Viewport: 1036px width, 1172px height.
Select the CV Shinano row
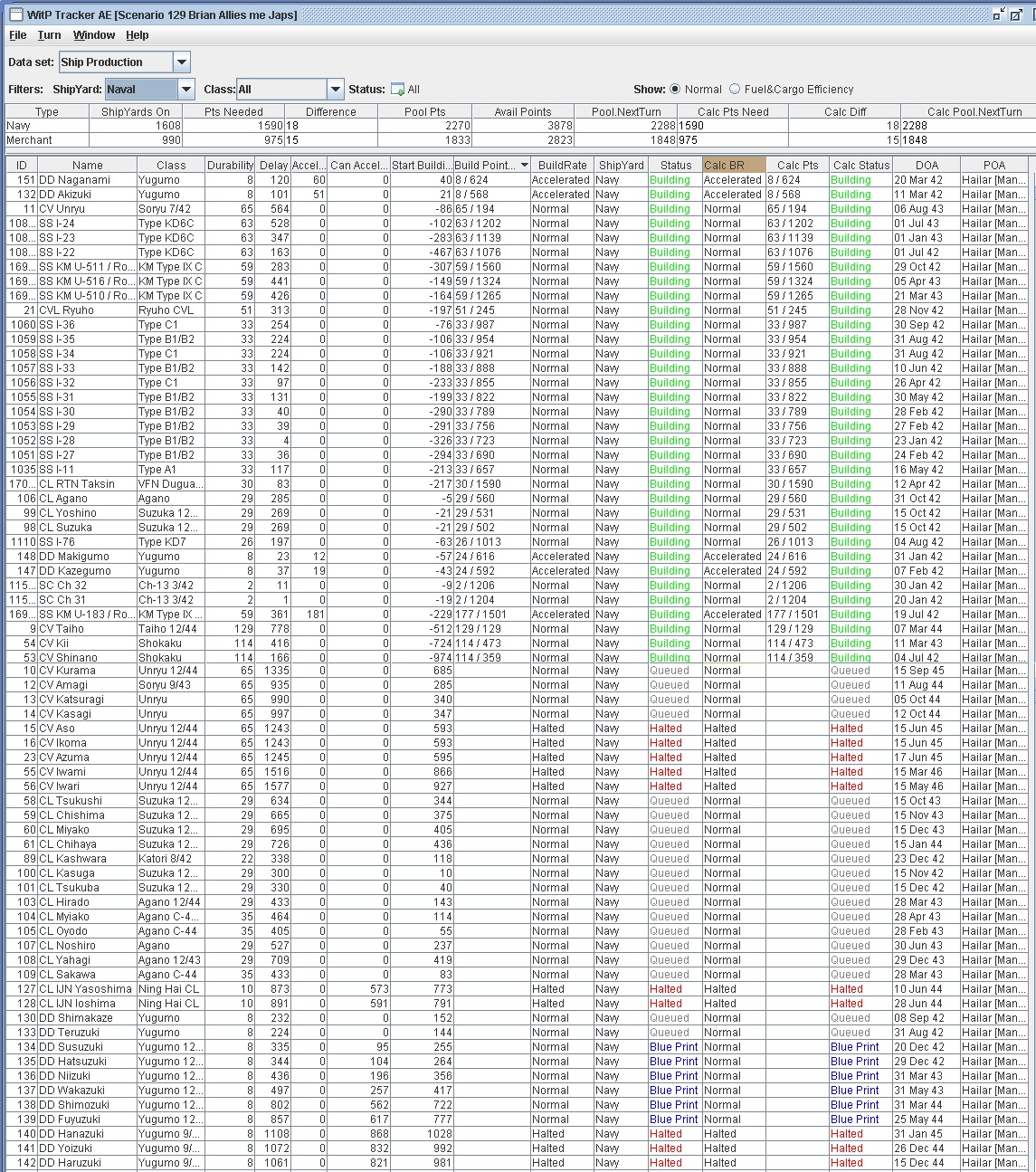coord(518,657)
